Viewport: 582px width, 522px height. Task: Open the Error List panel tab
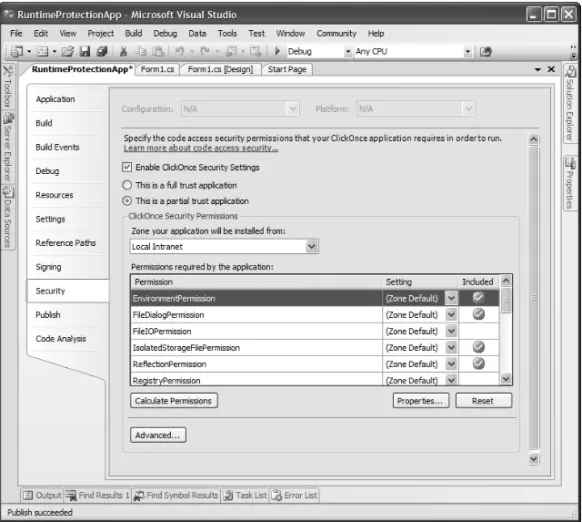[x=294, y=495]
